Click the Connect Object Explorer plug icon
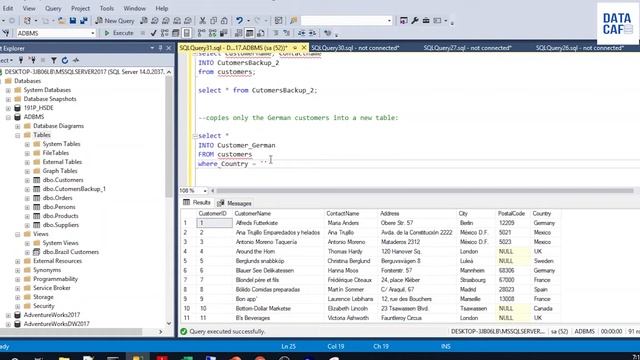Image resolution: width=640 pixels, height=360 pixels. 21,60
